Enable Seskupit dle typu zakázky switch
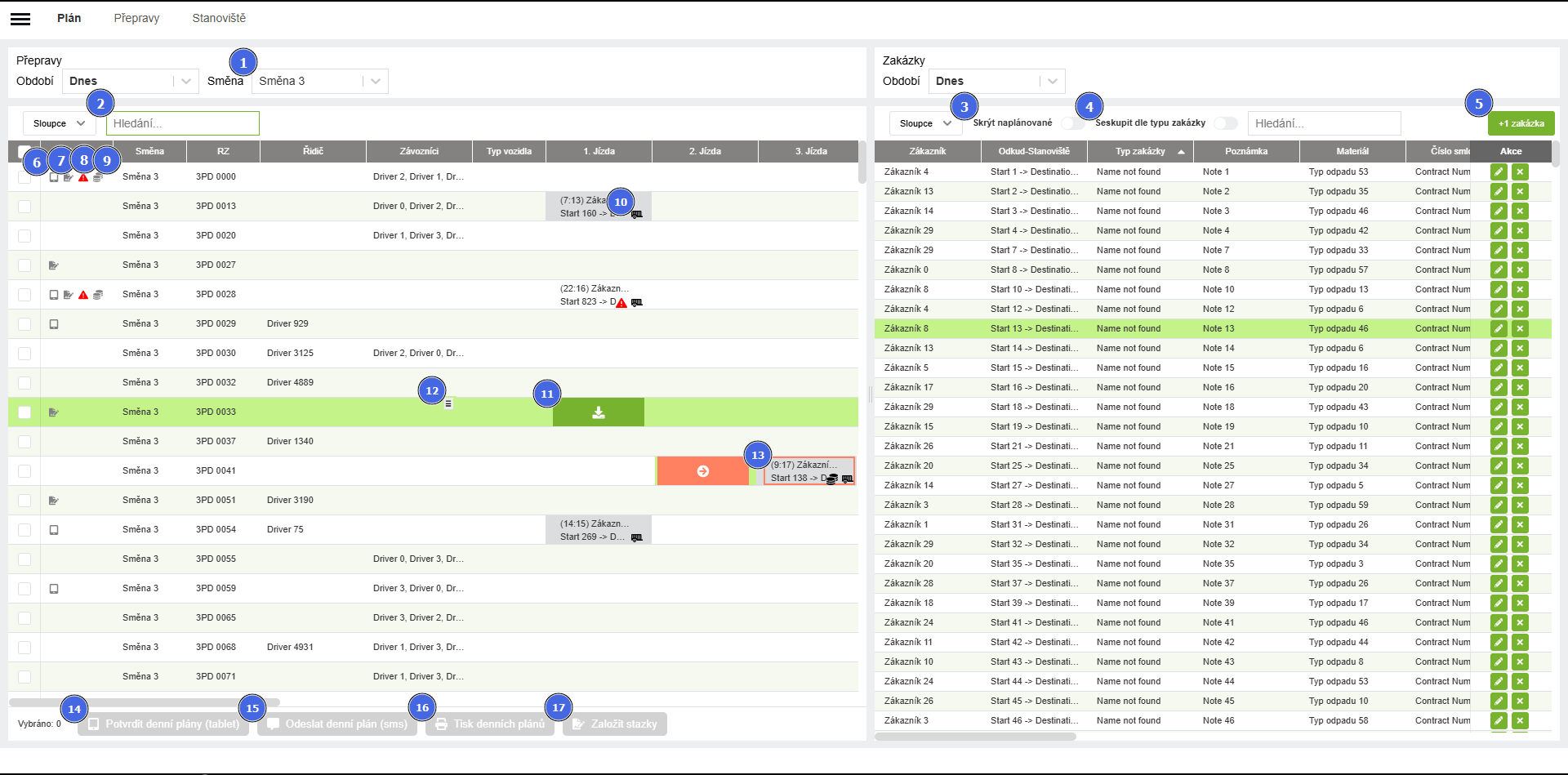The height and width of the screenshot is (775, 1568). (x=1225, y=123)
